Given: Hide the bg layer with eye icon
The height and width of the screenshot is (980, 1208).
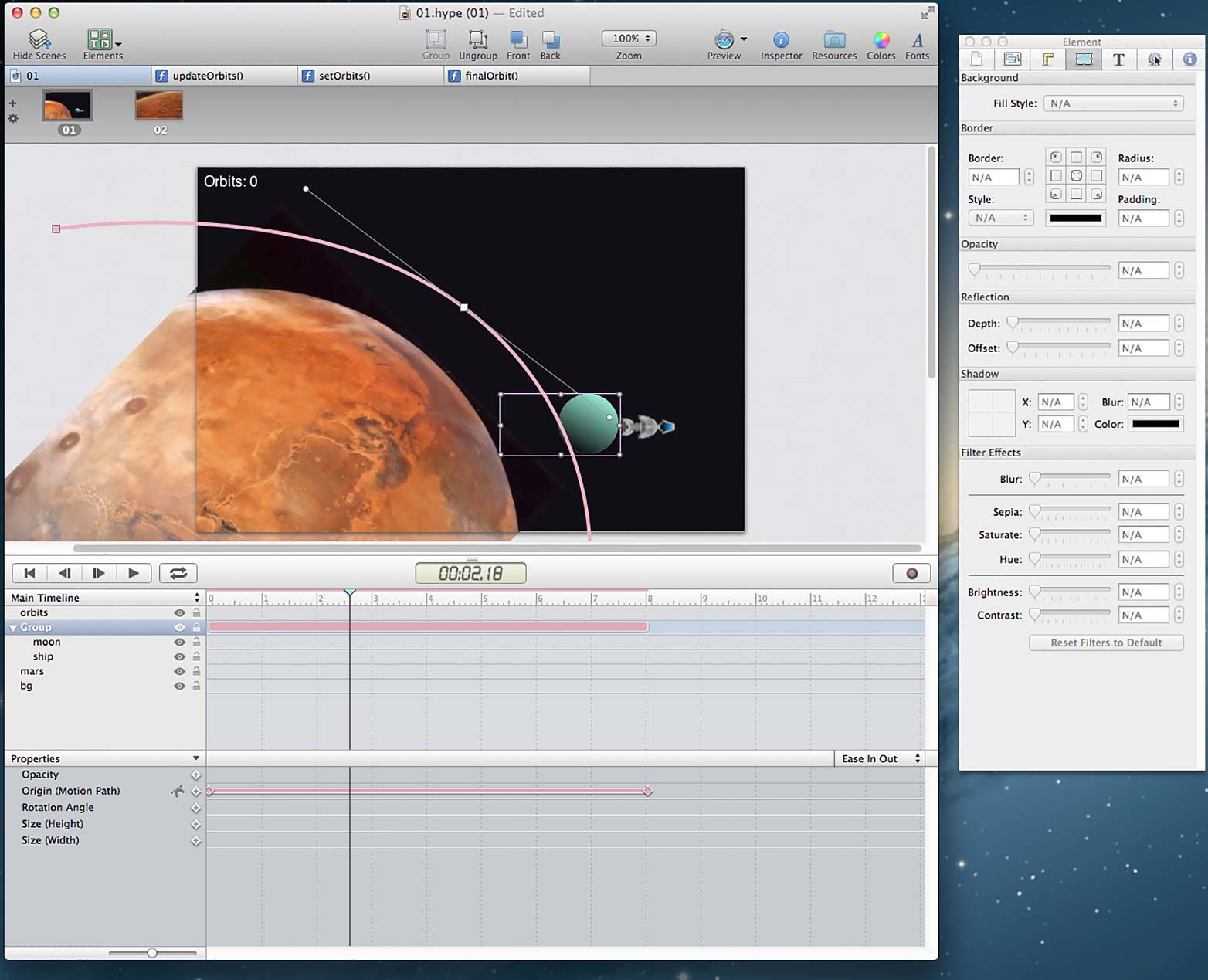Looking at the screenshot, I should pyautogui.click(x=179, y=686).
